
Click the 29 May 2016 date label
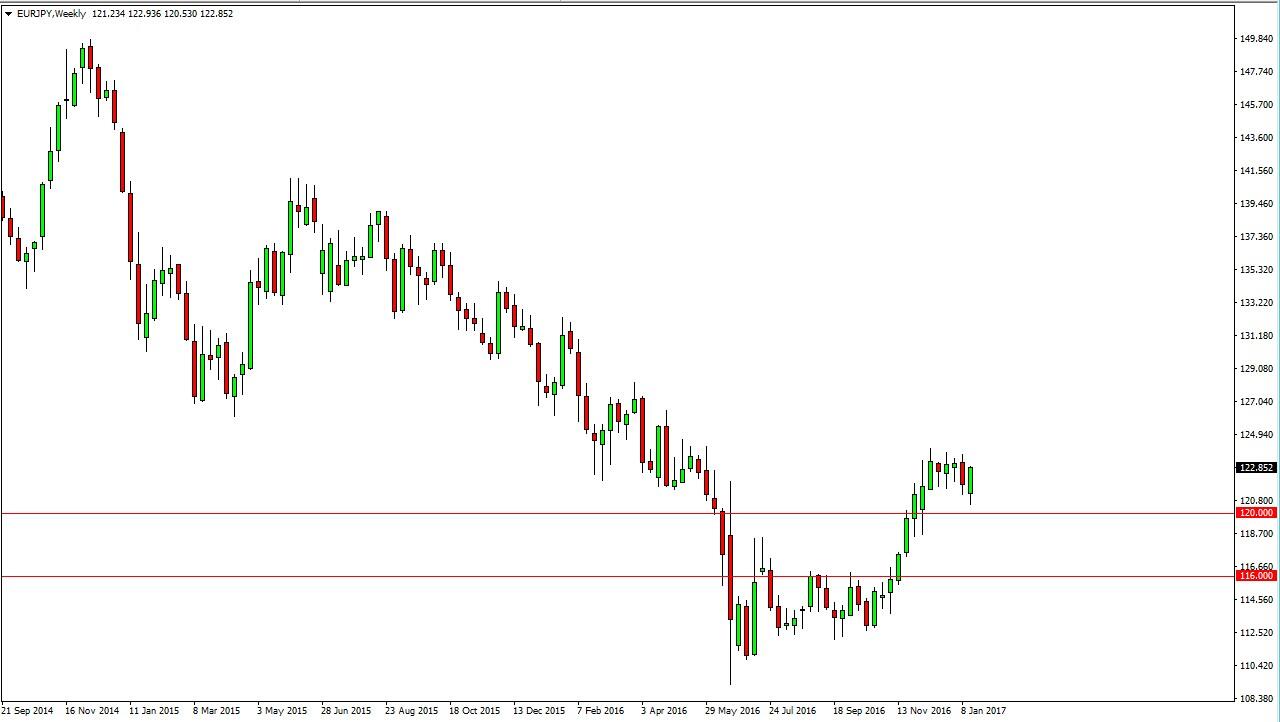coord(732,711)
